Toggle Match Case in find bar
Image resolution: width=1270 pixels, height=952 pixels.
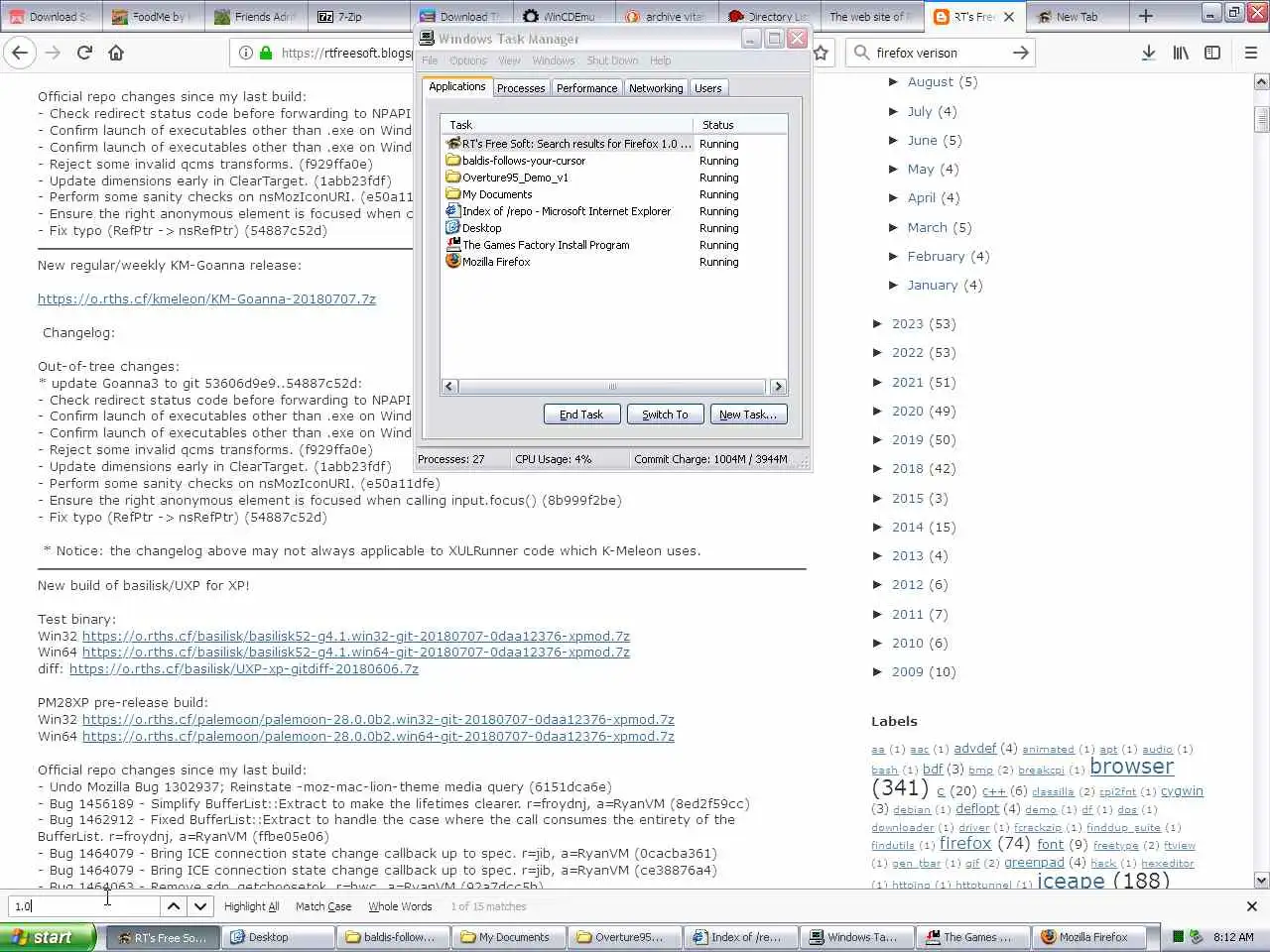tap(323, 906)
